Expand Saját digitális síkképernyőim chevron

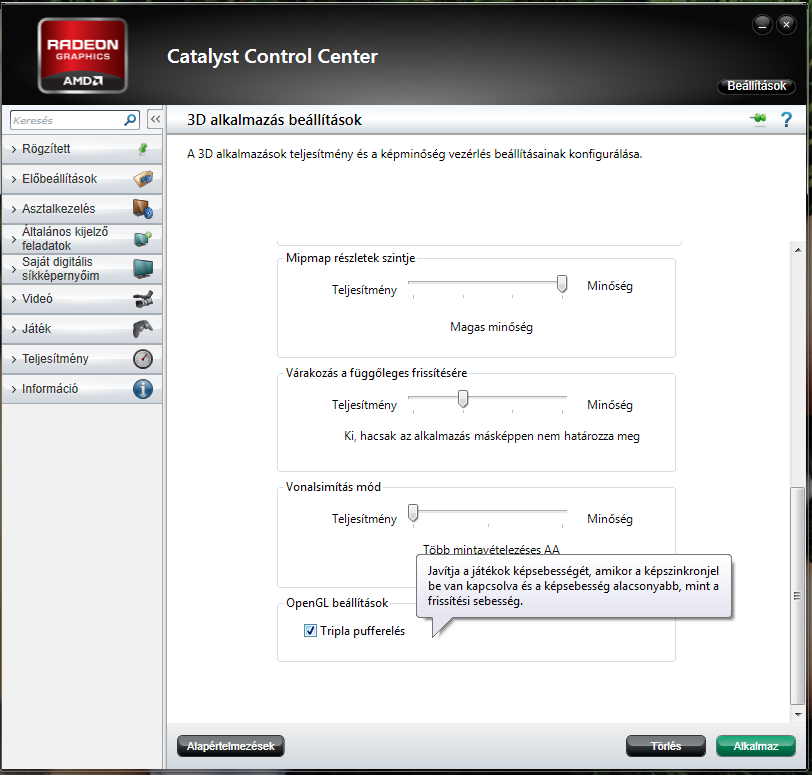(14, 270)
